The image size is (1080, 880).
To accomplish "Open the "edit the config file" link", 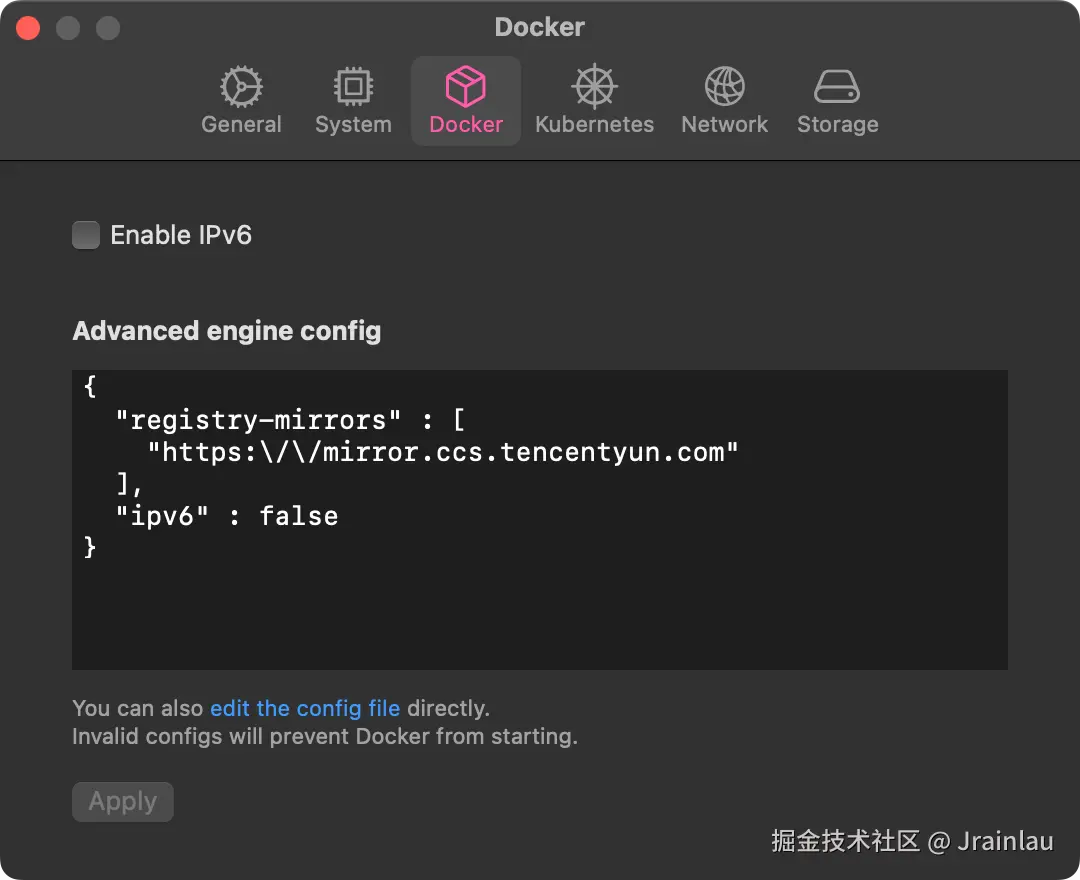I will [305, 709].
